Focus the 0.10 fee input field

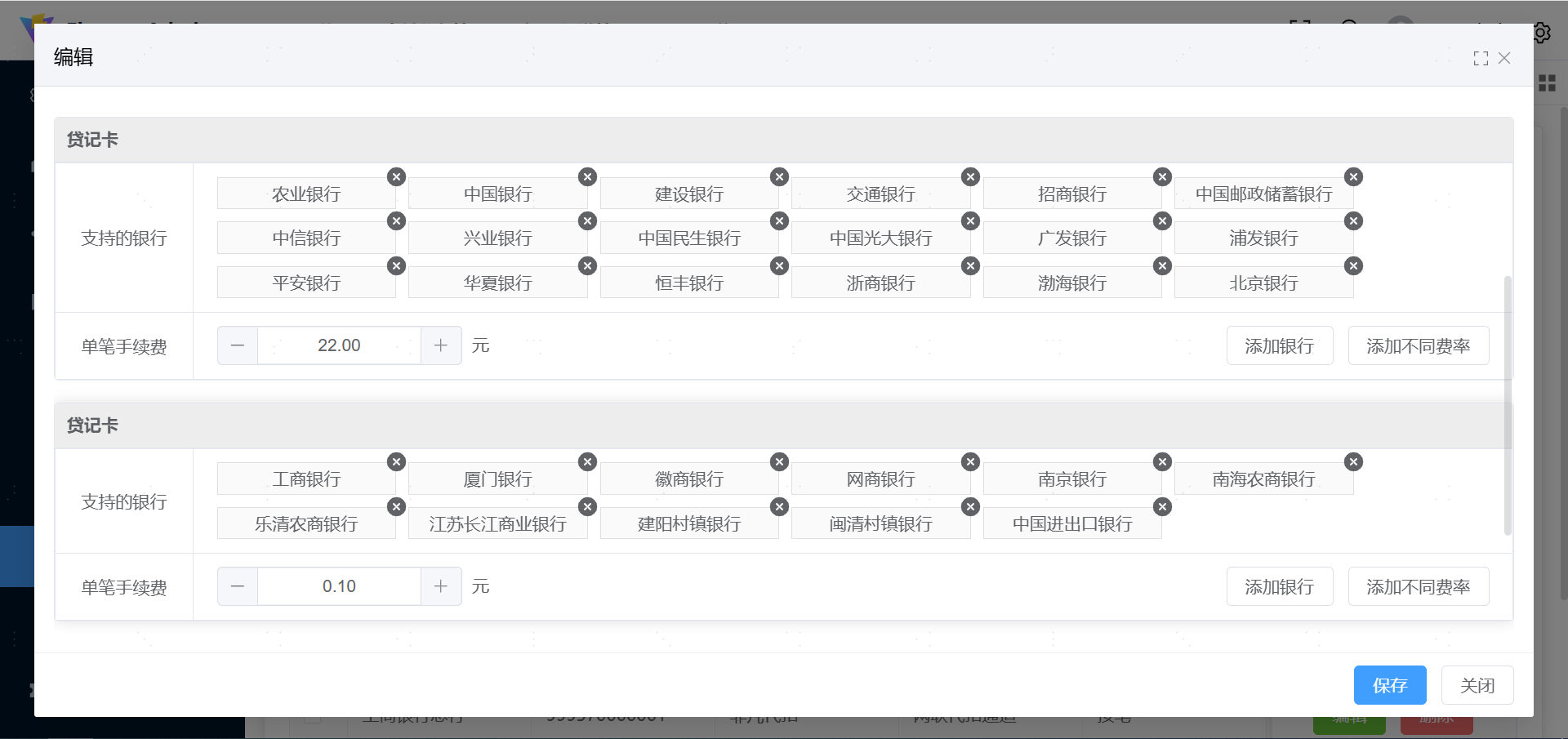[x=339, y=586]
